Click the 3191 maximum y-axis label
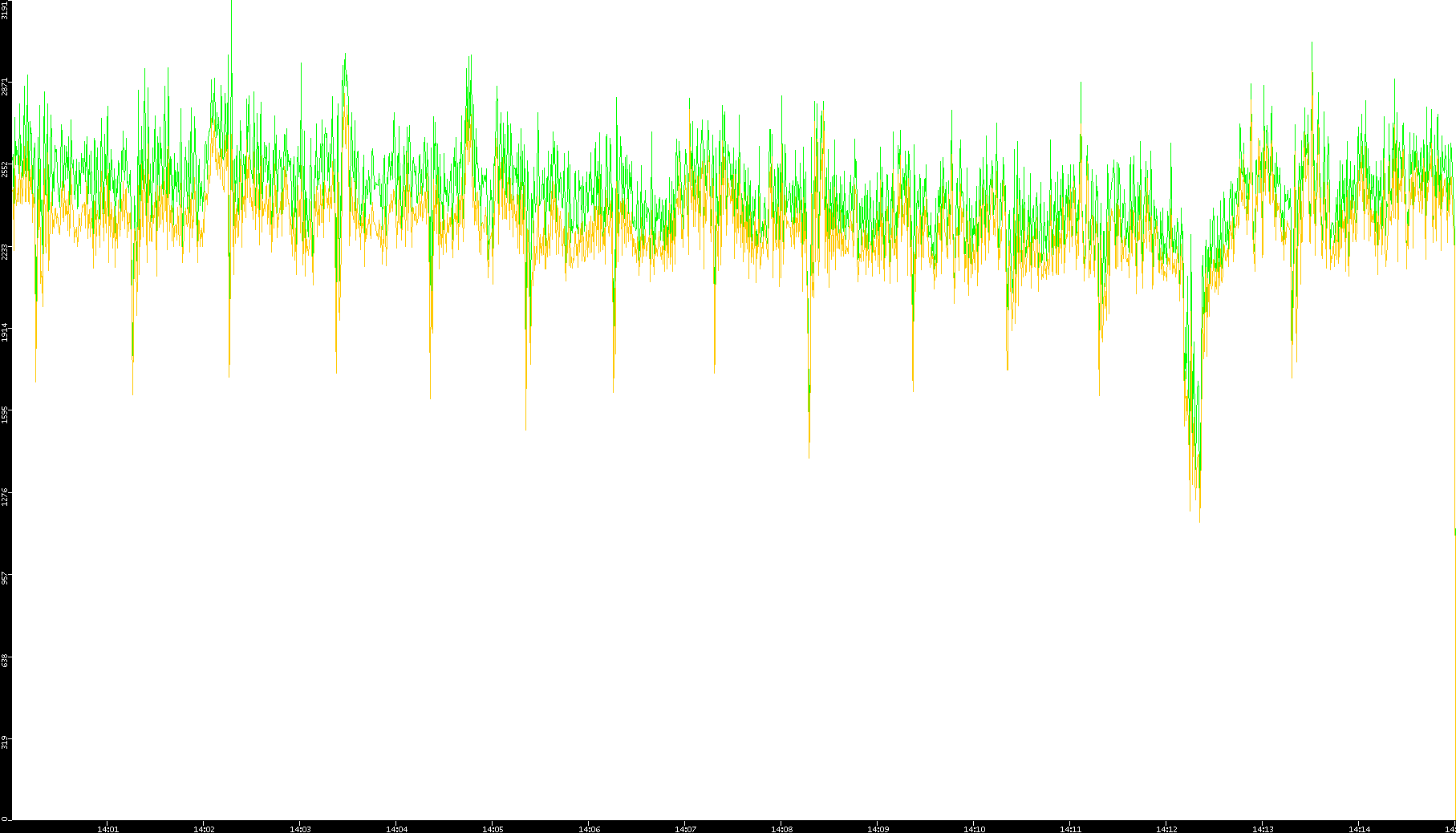1456x833 pixels. pyautogui.click(x=6, y=10)
